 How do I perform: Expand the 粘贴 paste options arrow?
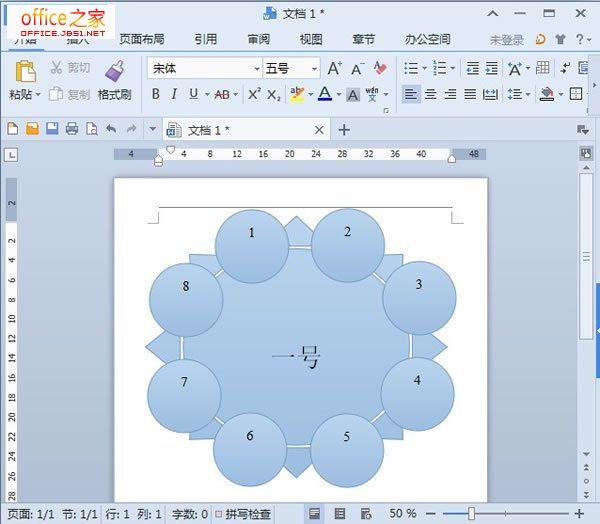38,94
